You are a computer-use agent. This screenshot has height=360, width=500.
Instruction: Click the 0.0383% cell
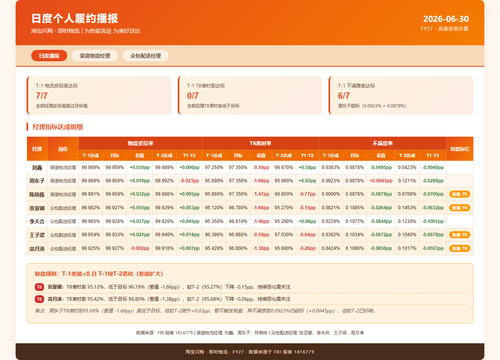[331, 167]
